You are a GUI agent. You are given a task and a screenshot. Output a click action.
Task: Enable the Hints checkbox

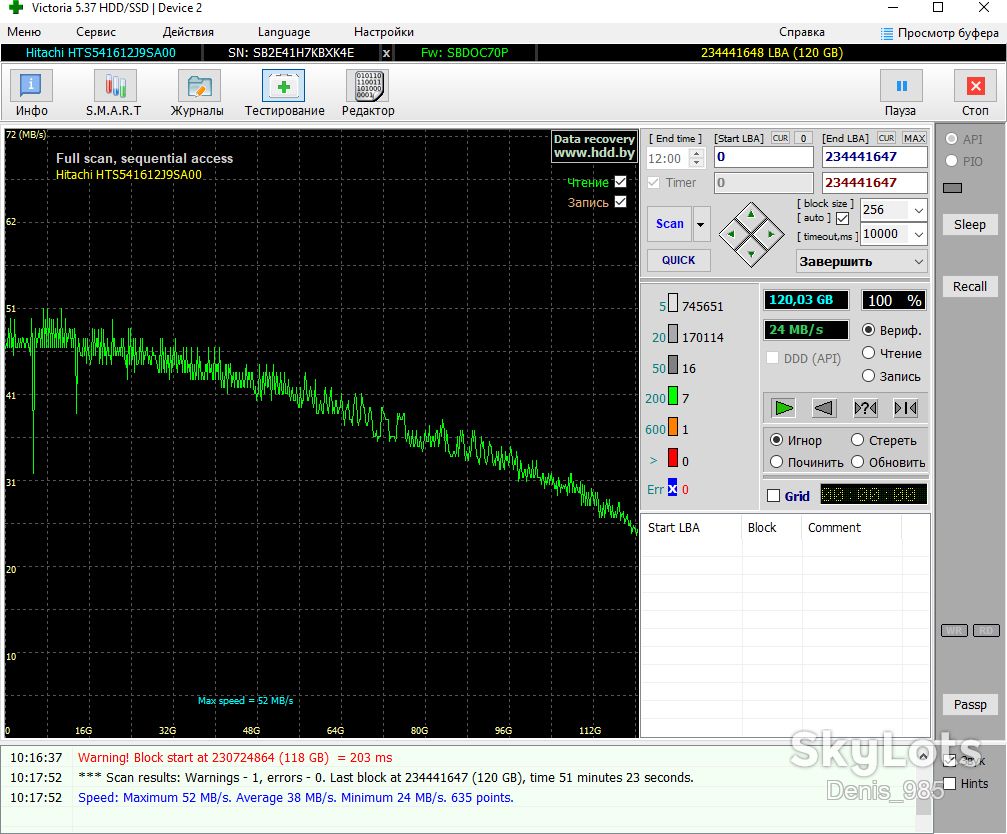(949, 783)
